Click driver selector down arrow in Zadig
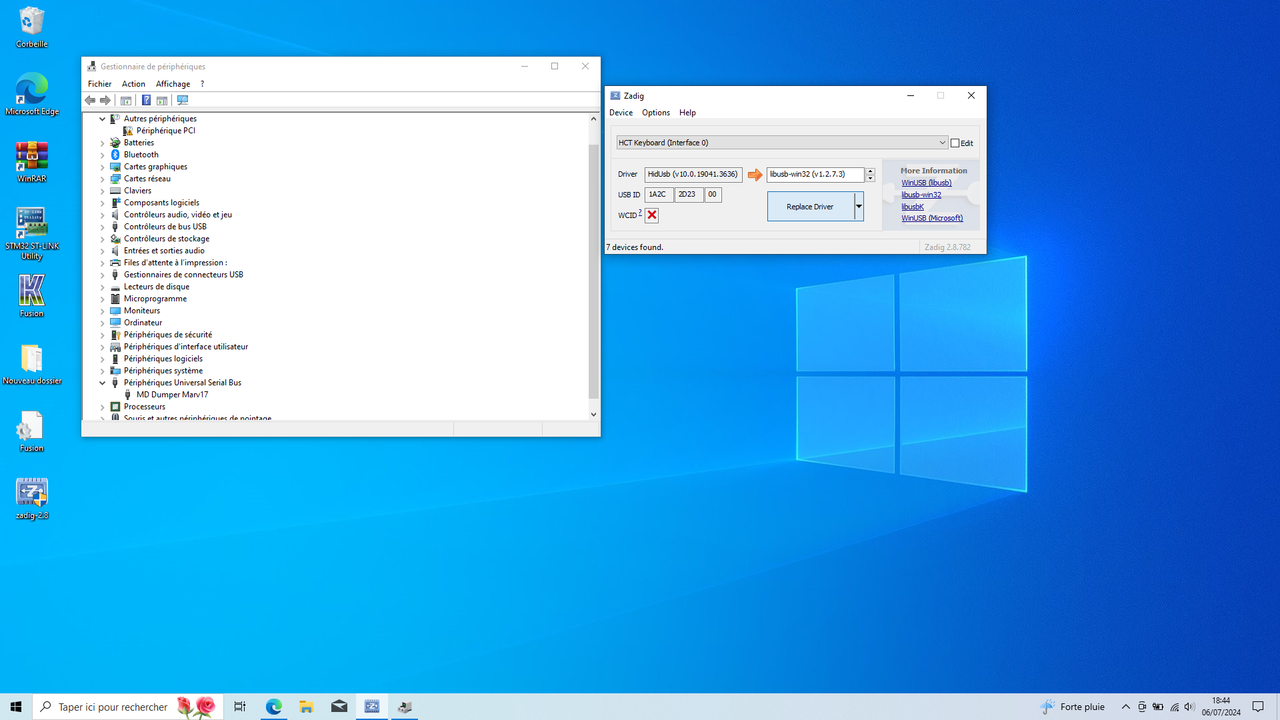 (x=870, y=178)
